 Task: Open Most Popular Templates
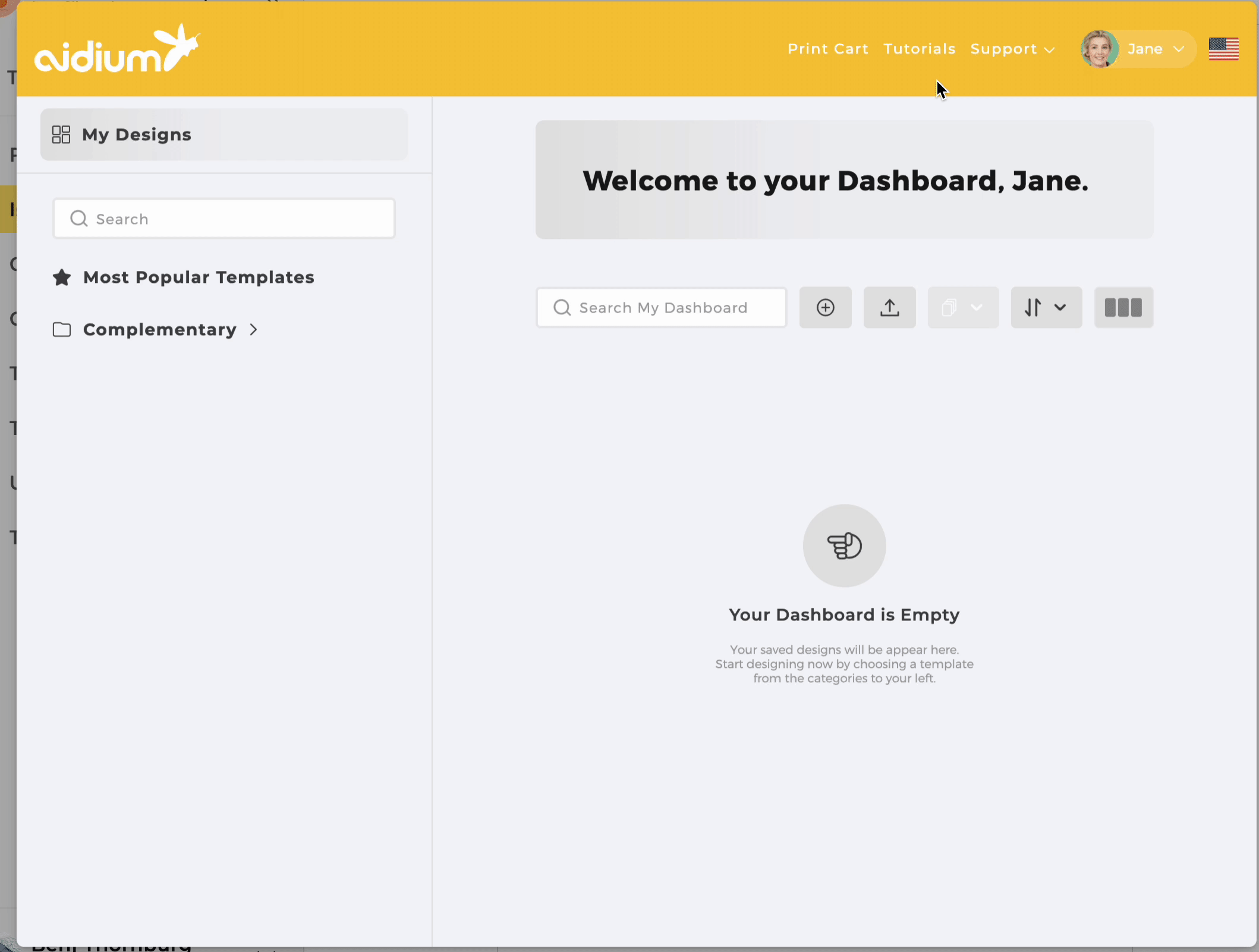coord(199,278)
